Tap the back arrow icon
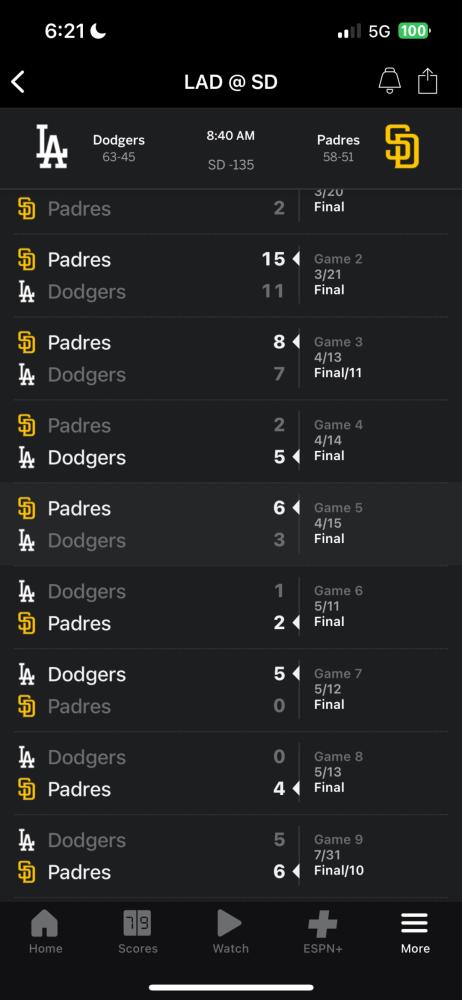 pyautogui.click(x=18, y=82)
